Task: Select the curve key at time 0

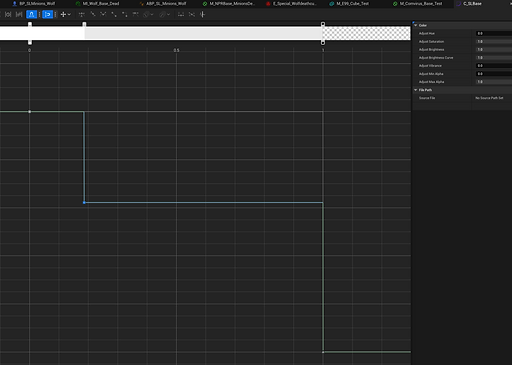Action: pyautogui.click(x=30, y=112)
